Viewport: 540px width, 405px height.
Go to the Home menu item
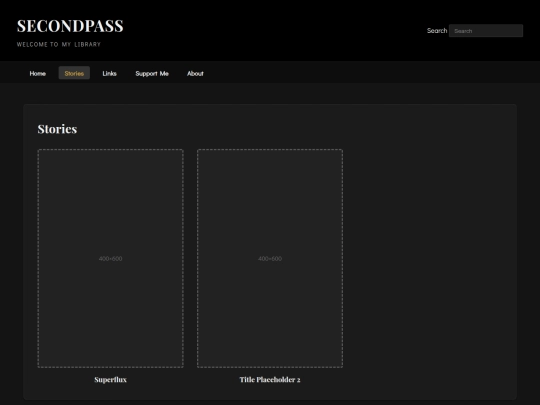(38, 73)
